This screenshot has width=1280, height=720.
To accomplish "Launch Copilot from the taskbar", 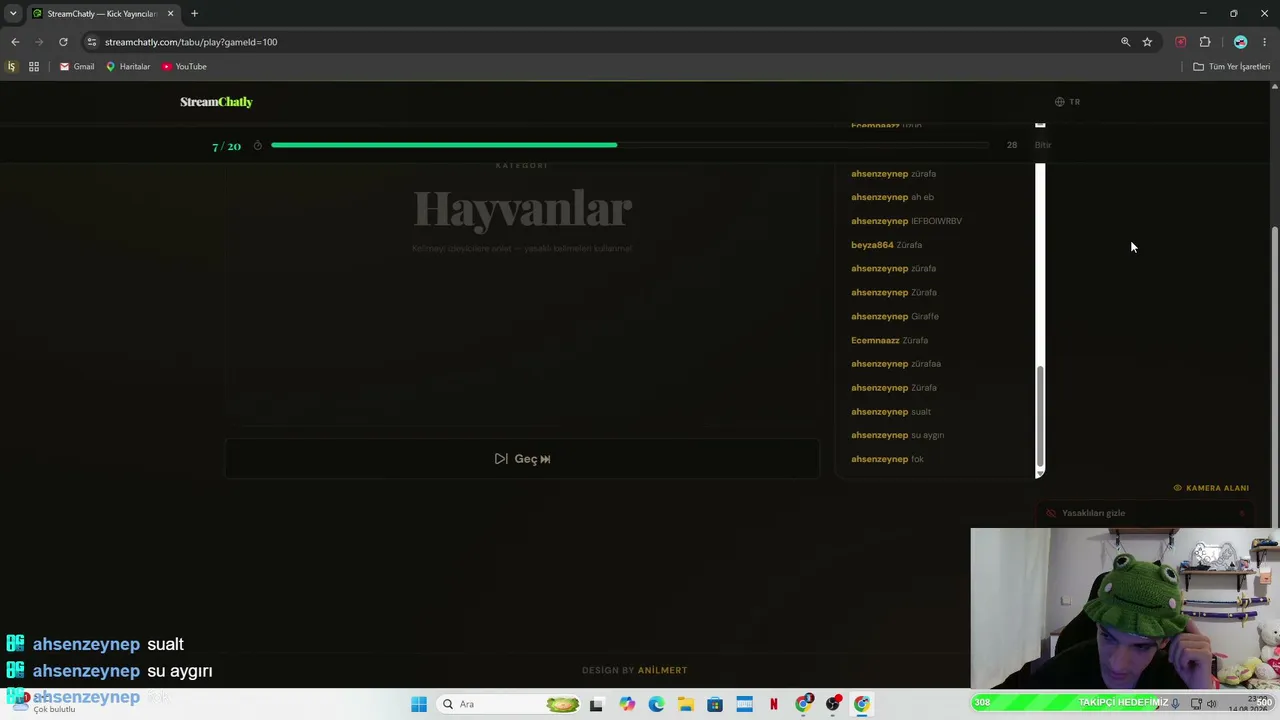I will tap(627, 704).
